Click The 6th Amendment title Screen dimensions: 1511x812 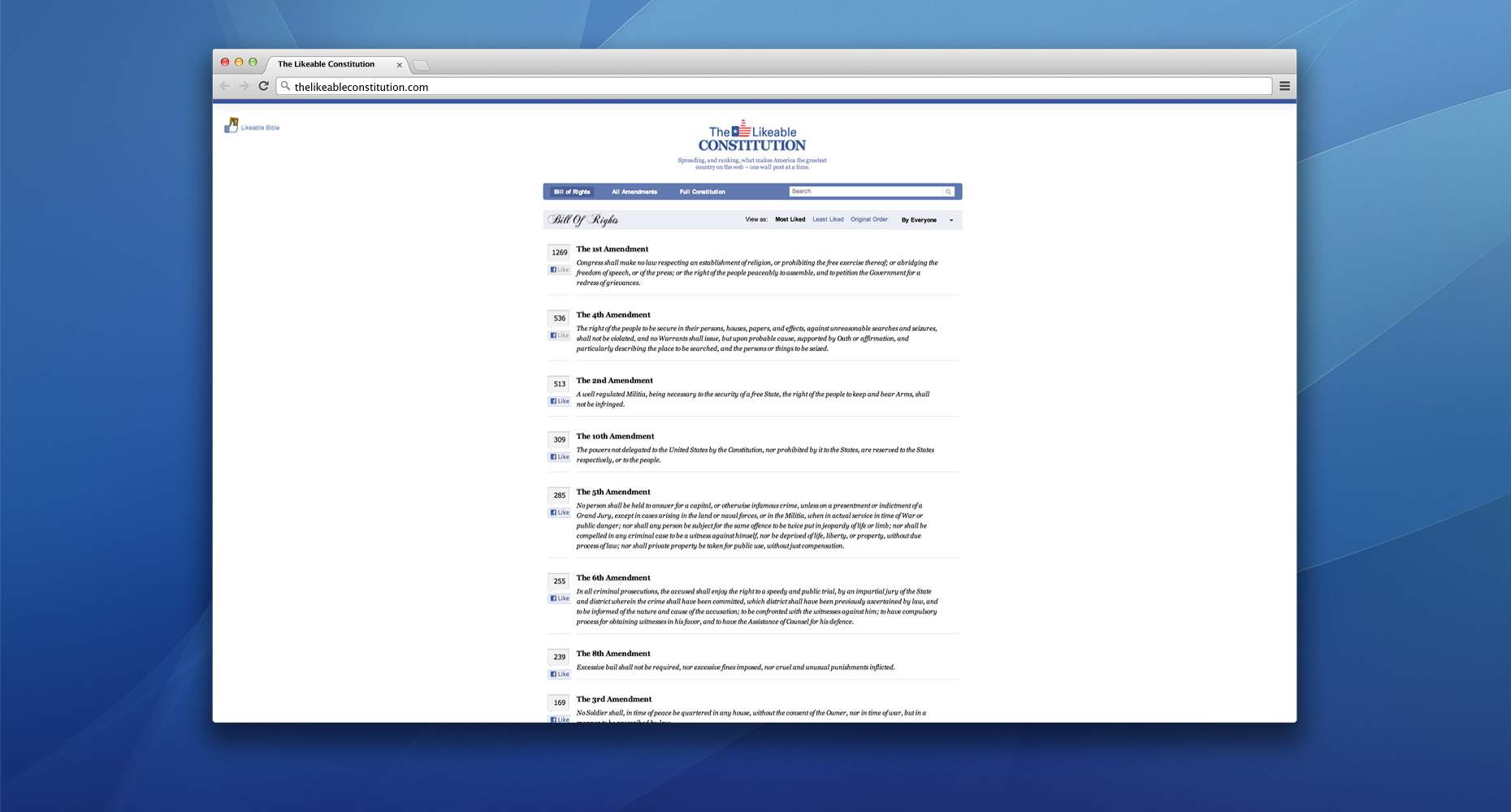click(613, 578)
